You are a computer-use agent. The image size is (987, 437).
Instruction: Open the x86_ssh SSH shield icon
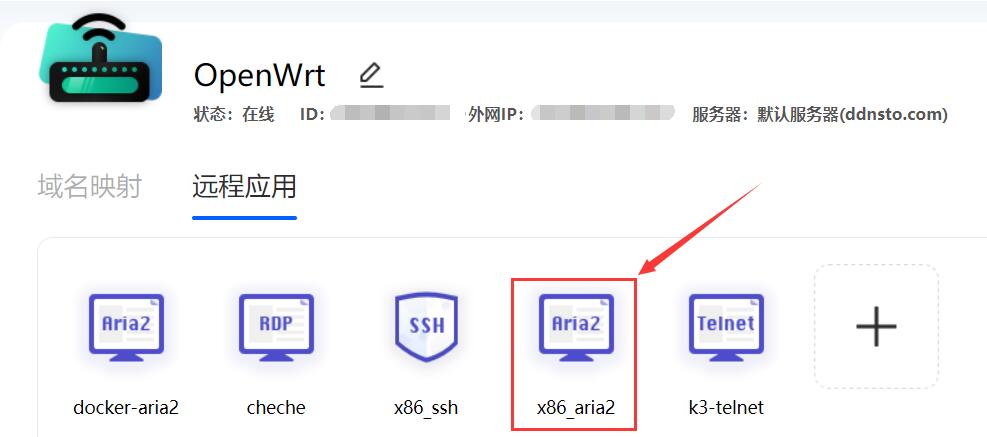pyautogui.click(x=426, y=327)
